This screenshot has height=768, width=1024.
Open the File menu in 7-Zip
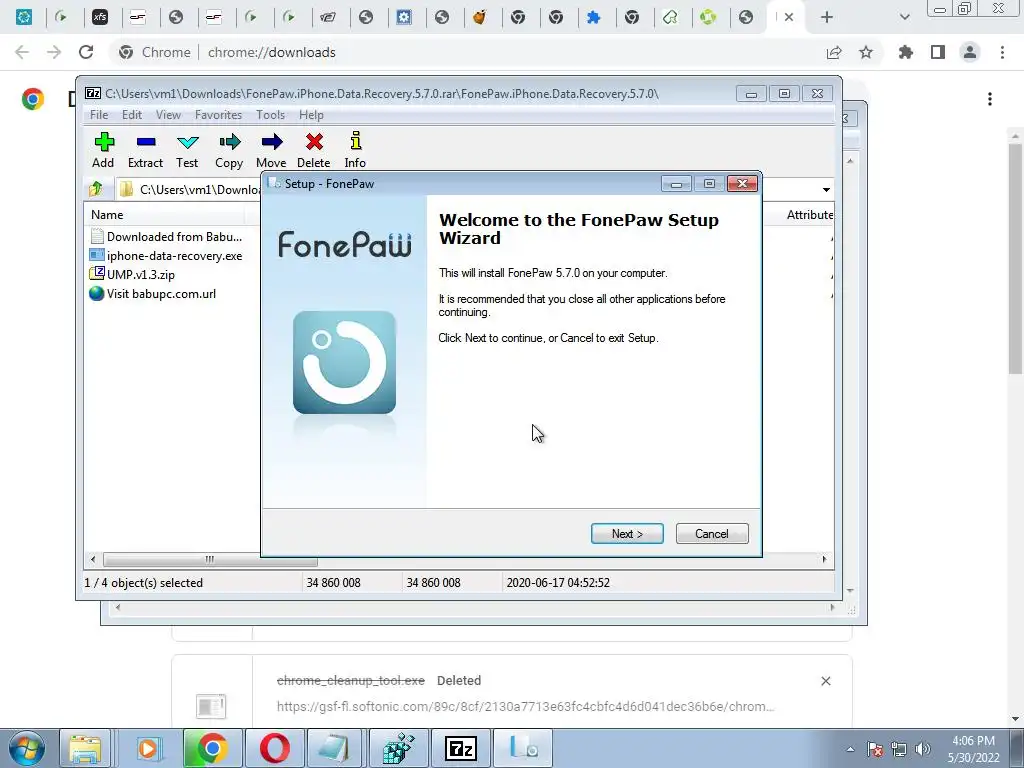tap(99, 115)
